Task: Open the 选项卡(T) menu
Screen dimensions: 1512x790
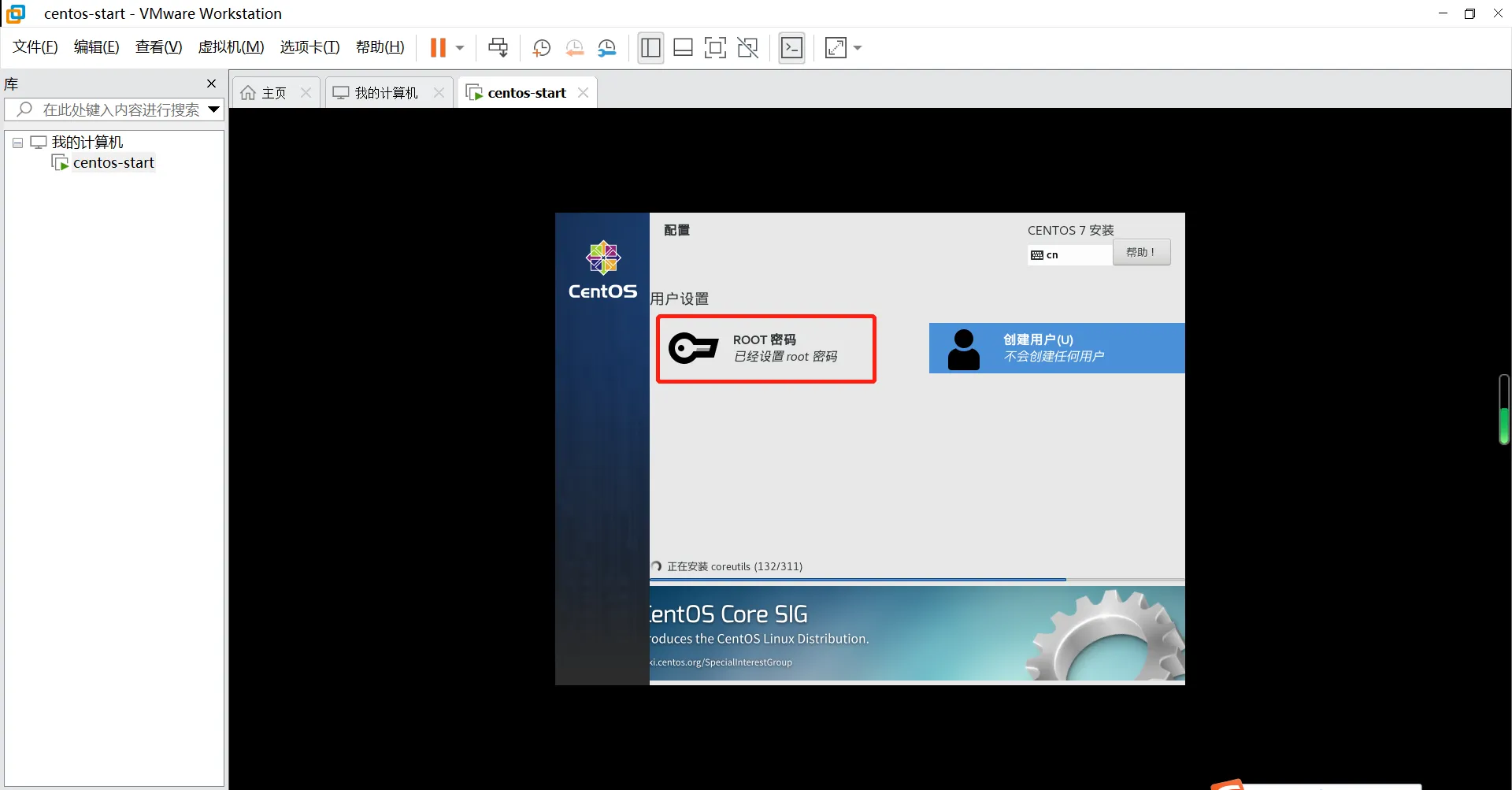Action: (x=310, y=47)
